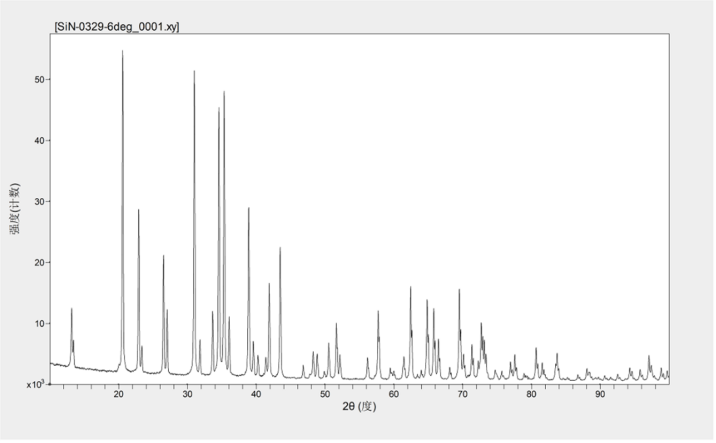Click the 40 degree tick on 2θ axis
Screen dimensions: 716x443
click(256, 394)
